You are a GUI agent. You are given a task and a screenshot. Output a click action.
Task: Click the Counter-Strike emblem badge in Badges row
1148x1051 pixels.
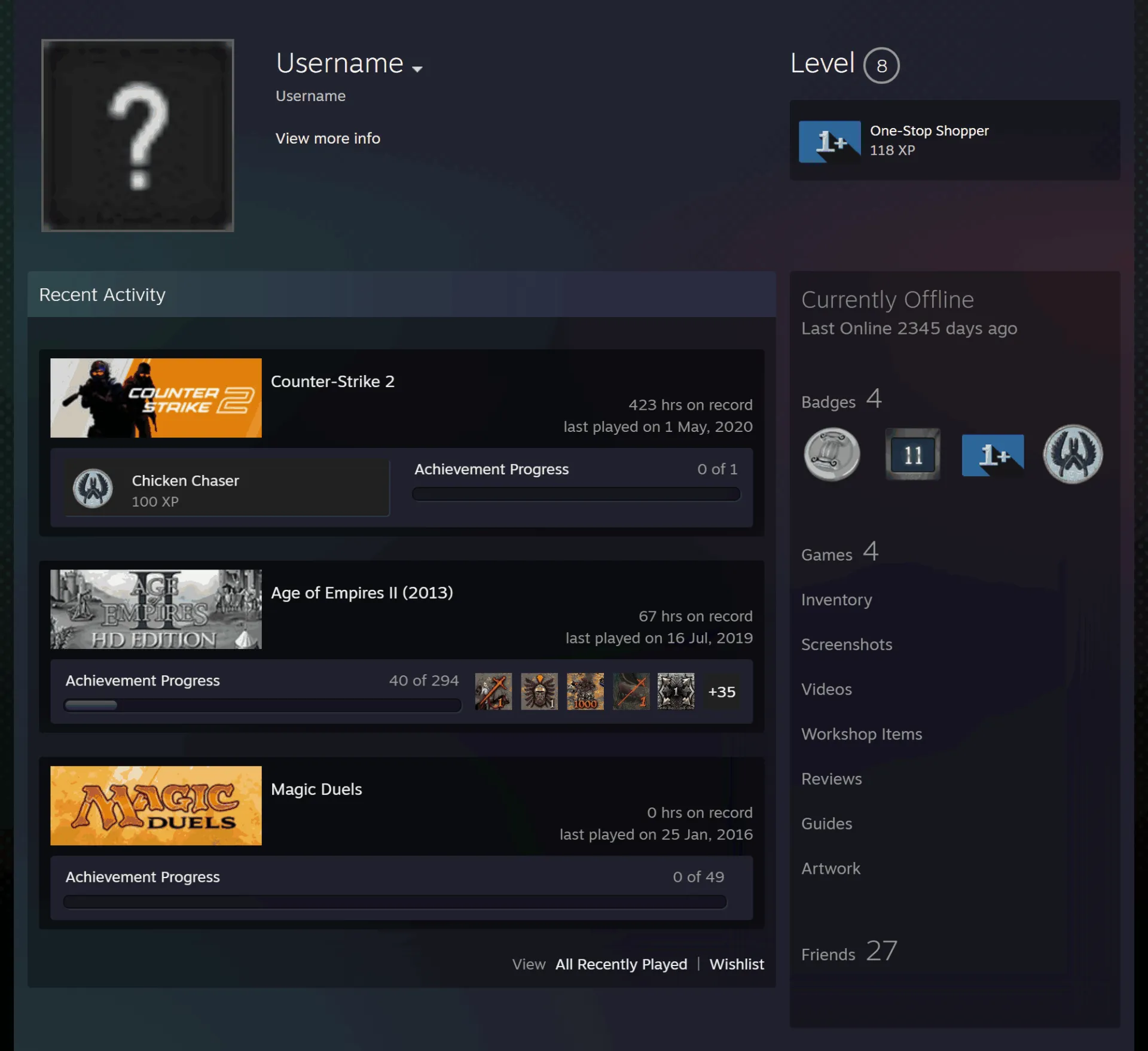tap(1073, 455)
